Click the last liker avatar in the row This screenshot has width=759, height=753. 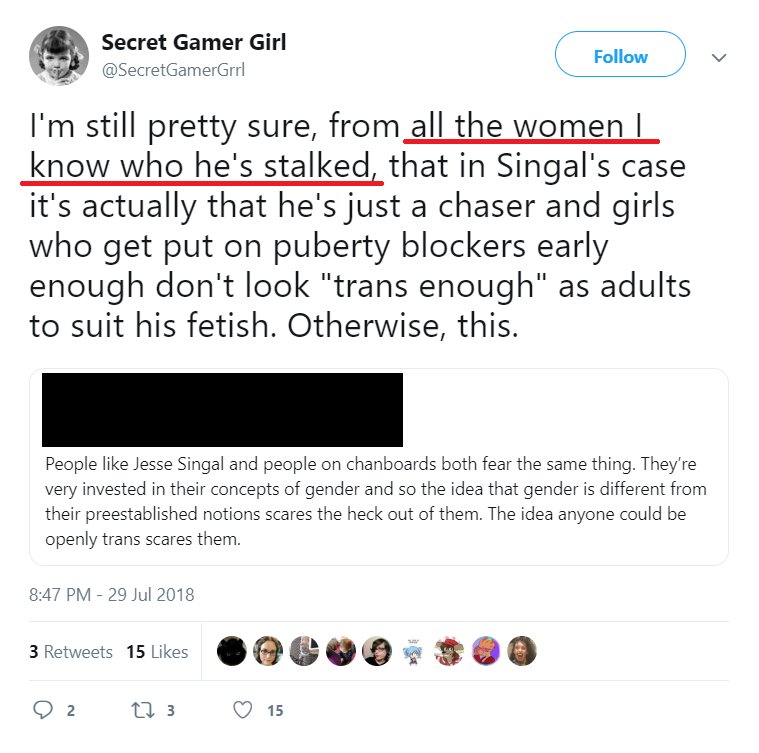pos(522,651)
